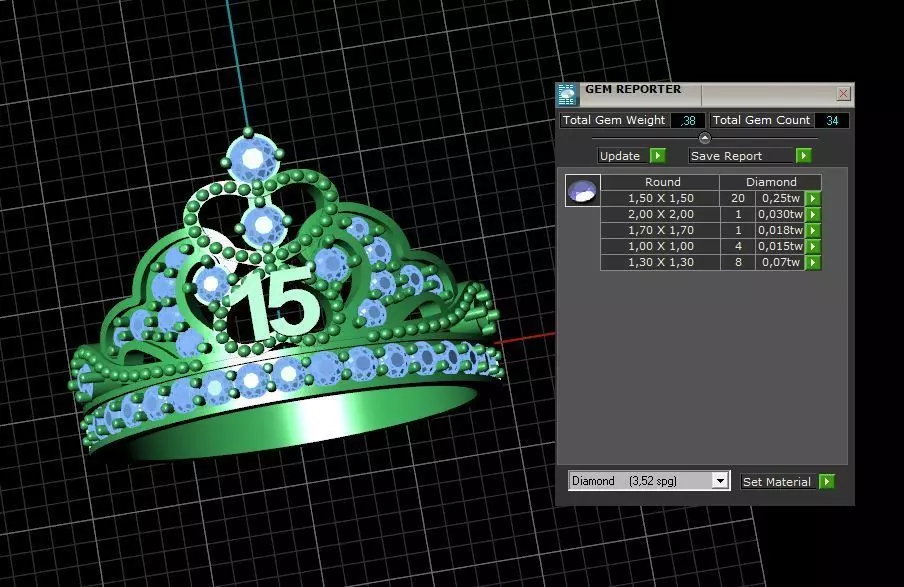
Task: Click the Diamond column header
Action: [x=771, y=182]
